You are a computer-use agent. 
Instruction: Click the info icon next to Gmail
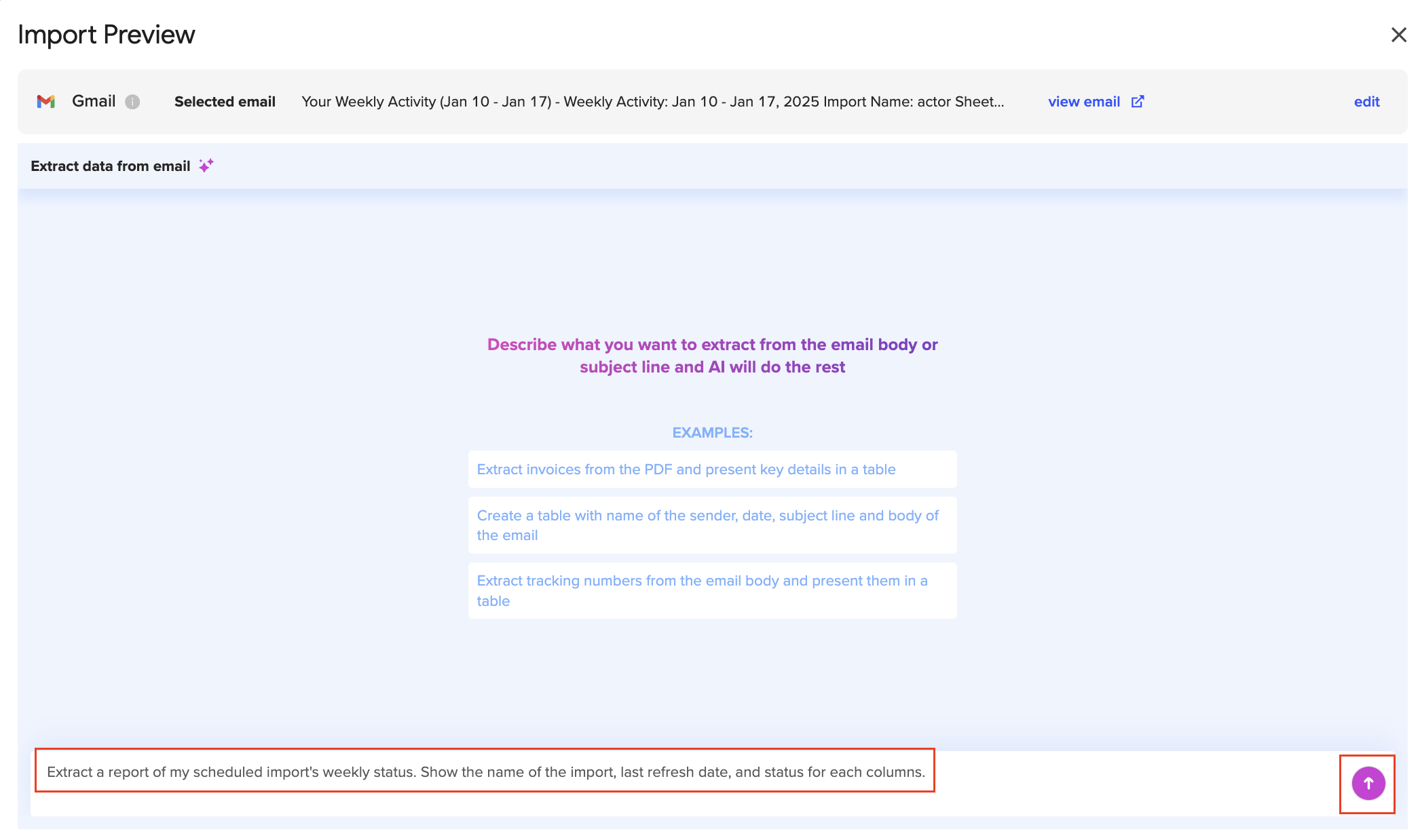pos(132,102)
